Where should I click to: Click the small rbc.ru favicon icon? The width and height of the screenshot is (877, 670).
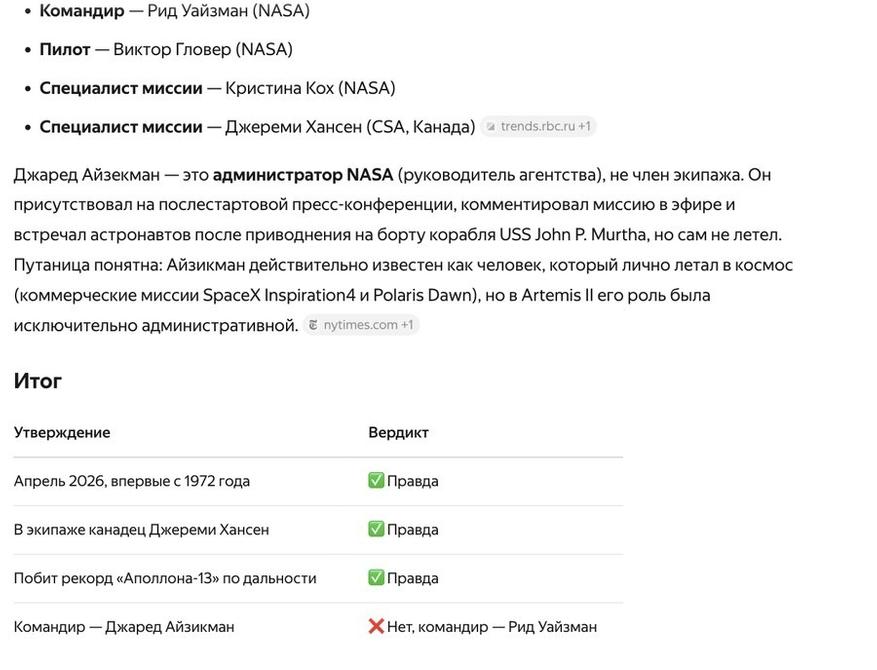tap(491, 127)
